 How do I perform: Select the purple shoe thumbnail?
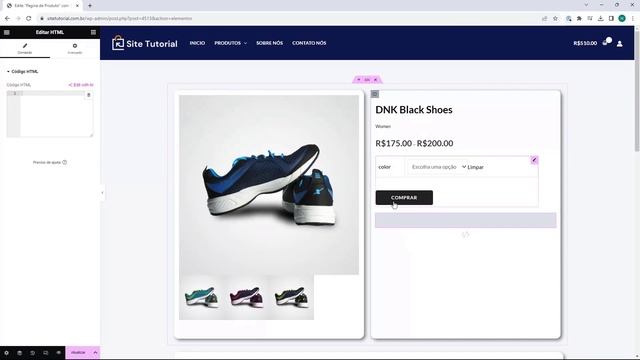(x=246, y=297)
